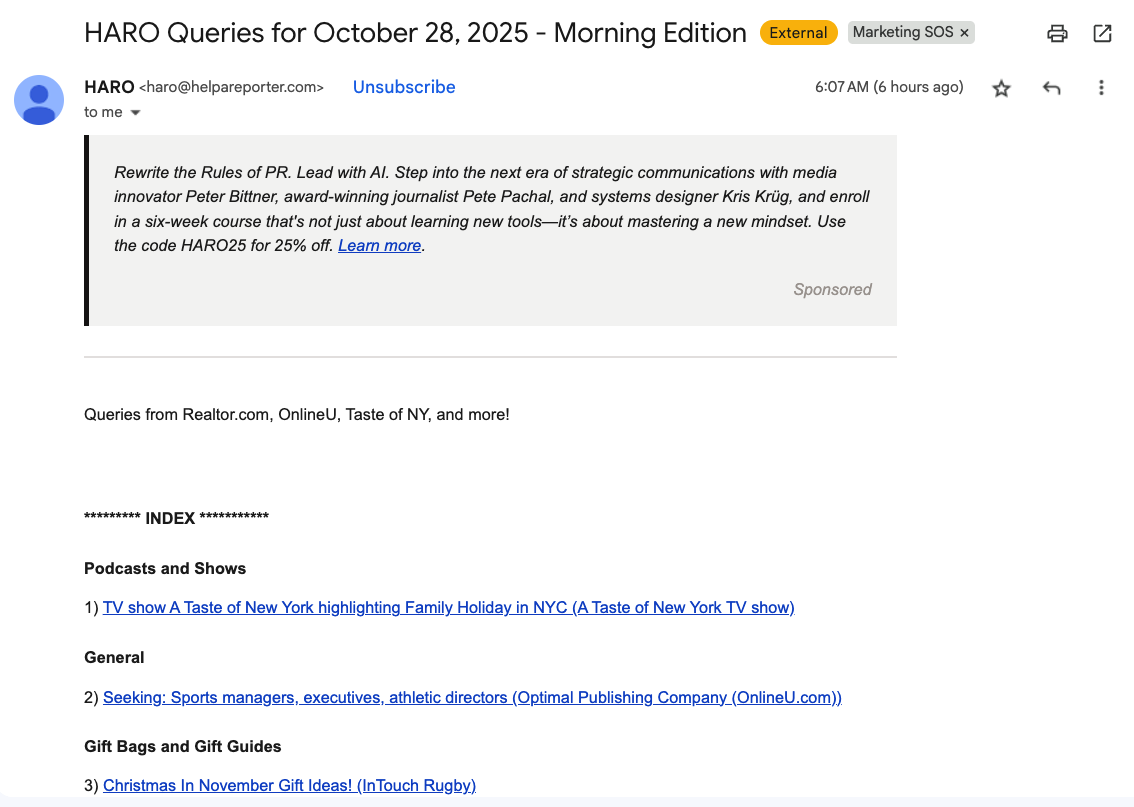The width and height of the screenshot is (1134, 807).
Task: Follow the Learn more sponsored link
Action: tap(379, 245)
